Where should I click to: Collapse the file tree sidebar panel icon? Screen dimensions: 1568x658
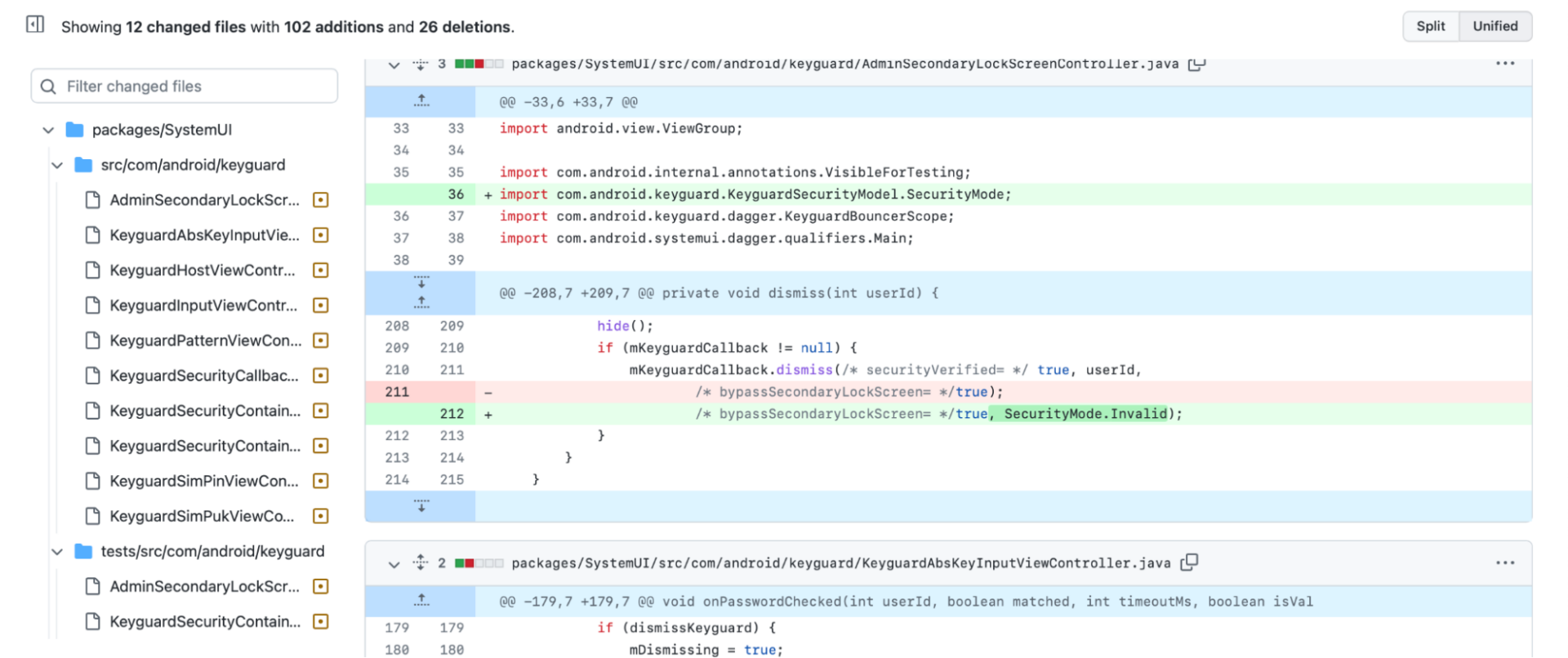(x=35, y=24)
